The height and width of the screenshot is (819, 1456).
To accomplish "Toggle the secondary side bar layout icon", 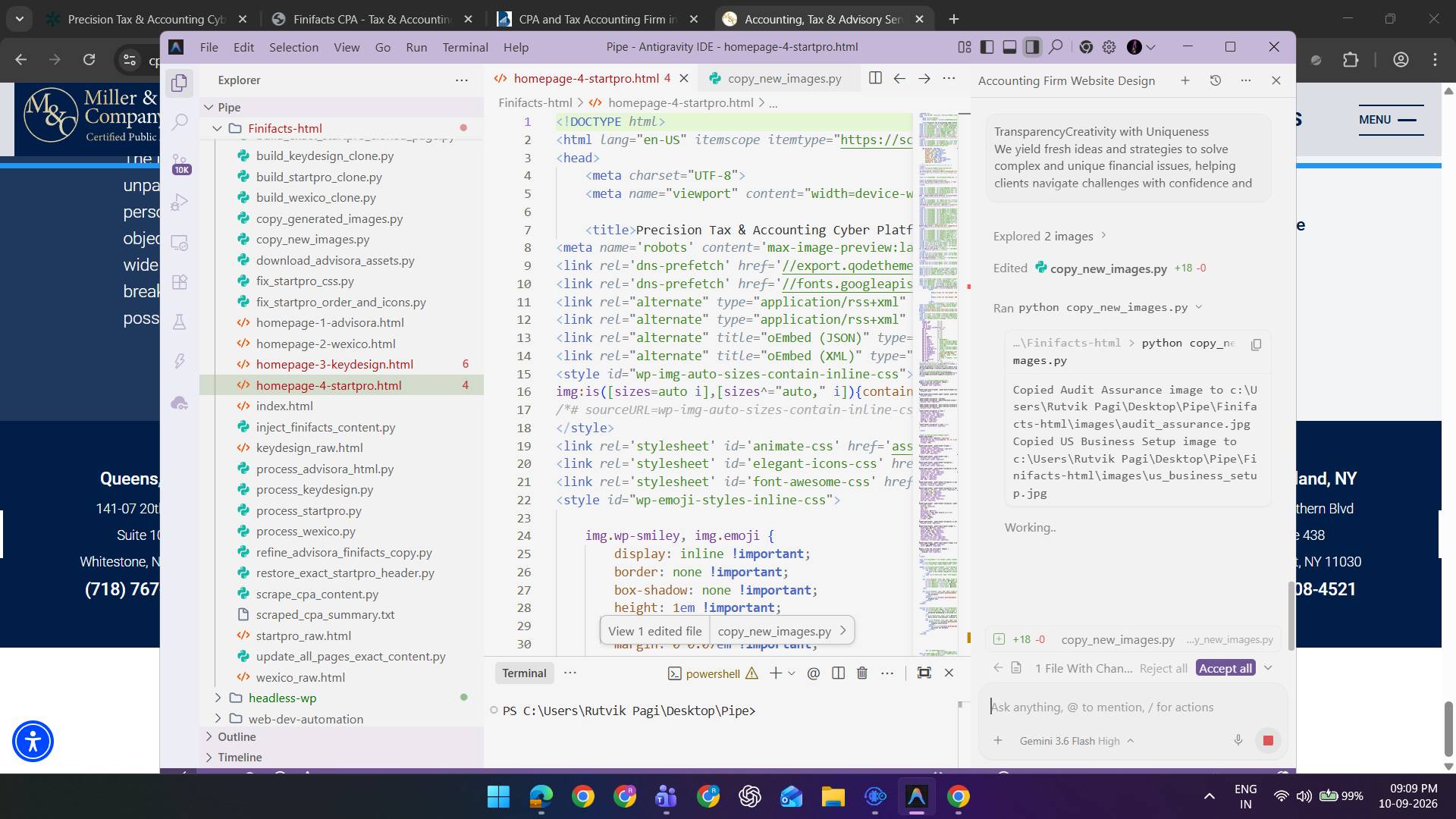I will (1032, 47).
